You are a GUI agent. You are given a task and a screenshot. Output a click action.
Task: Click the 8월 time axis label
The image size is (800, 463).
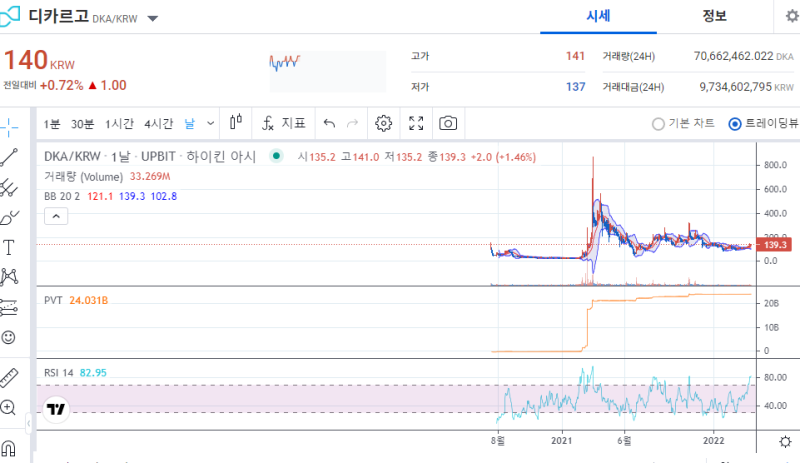(x=497, y=441)
